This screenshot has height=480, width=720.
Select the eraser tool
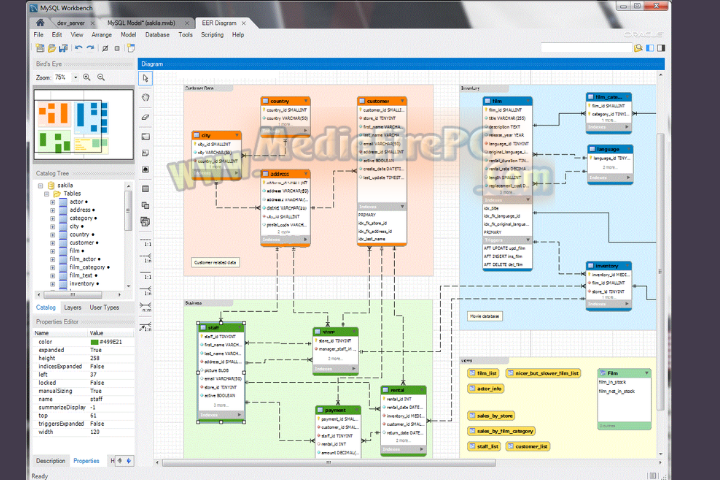146,117
